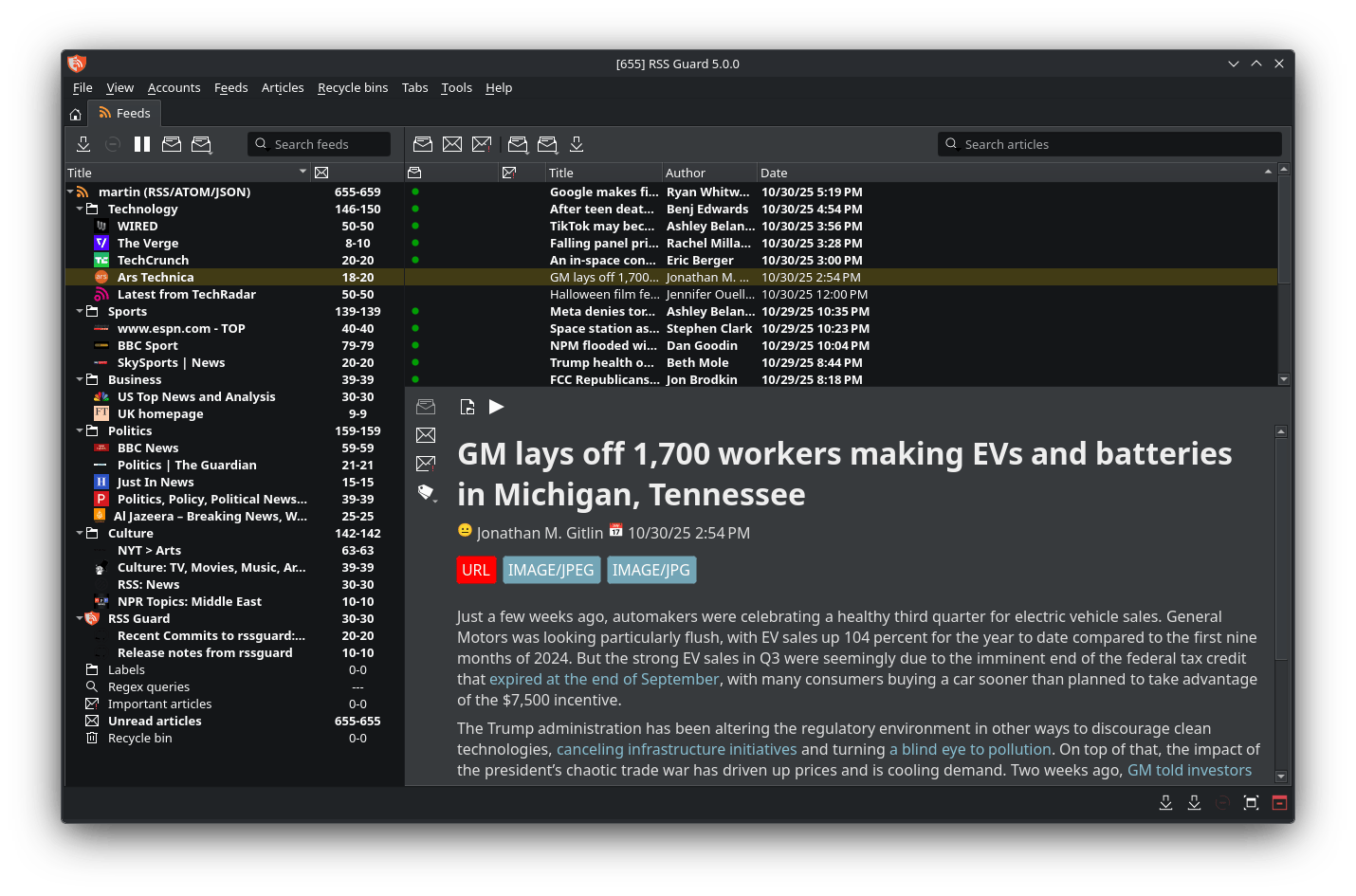Screen dimensions: 1356x896
Task: Toggle read dot for Trump health o... article
Action: pyautogui.click(x=415, y=362)
